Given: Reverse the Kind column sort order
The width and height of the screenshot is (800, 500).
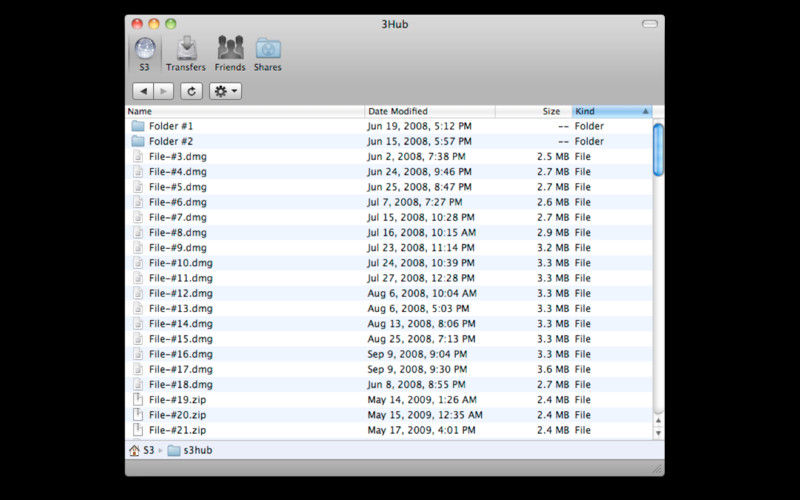Looking at the screenshot, I should coord(612,111).
